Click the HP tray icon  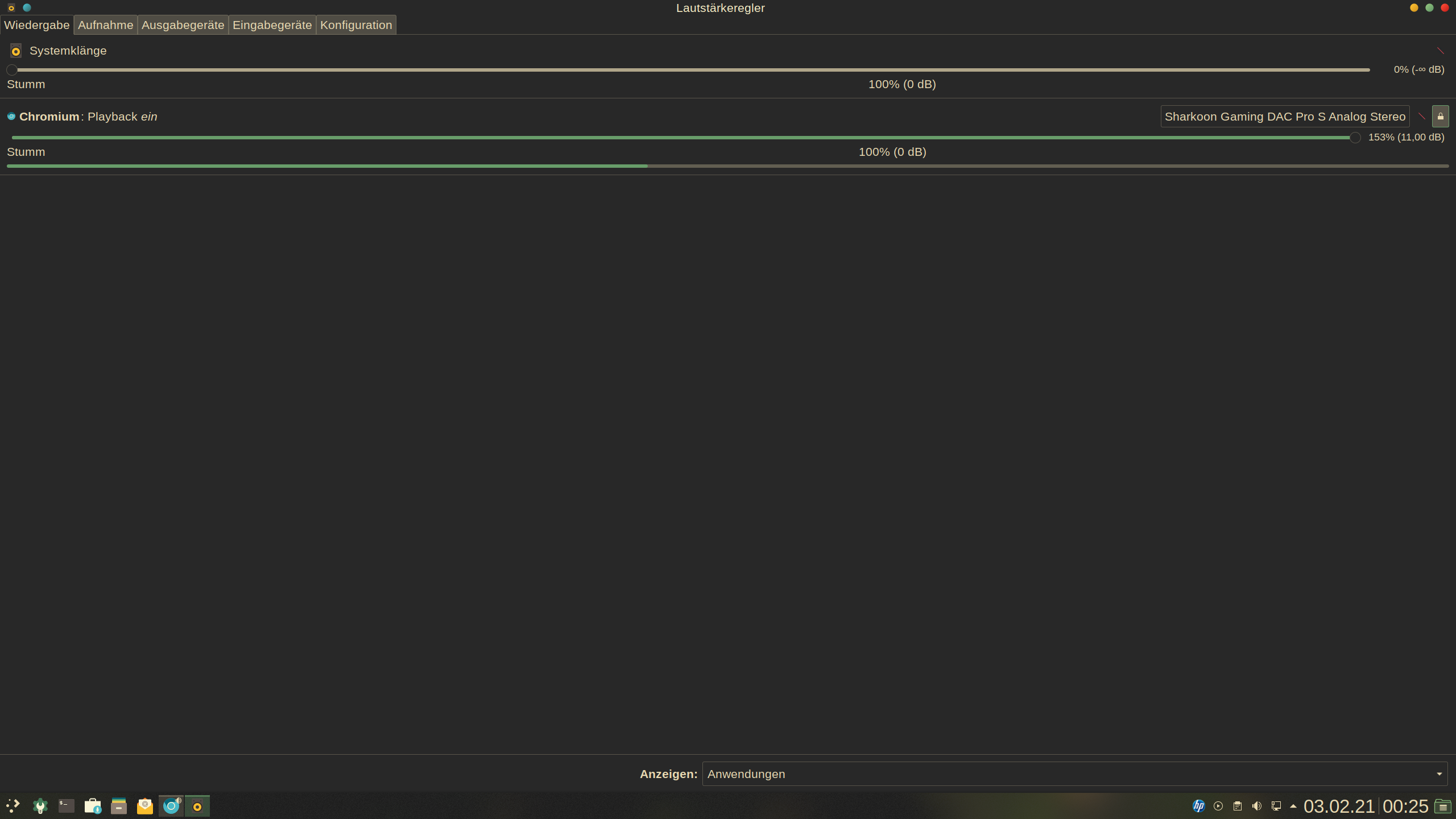coord(1198,806)
